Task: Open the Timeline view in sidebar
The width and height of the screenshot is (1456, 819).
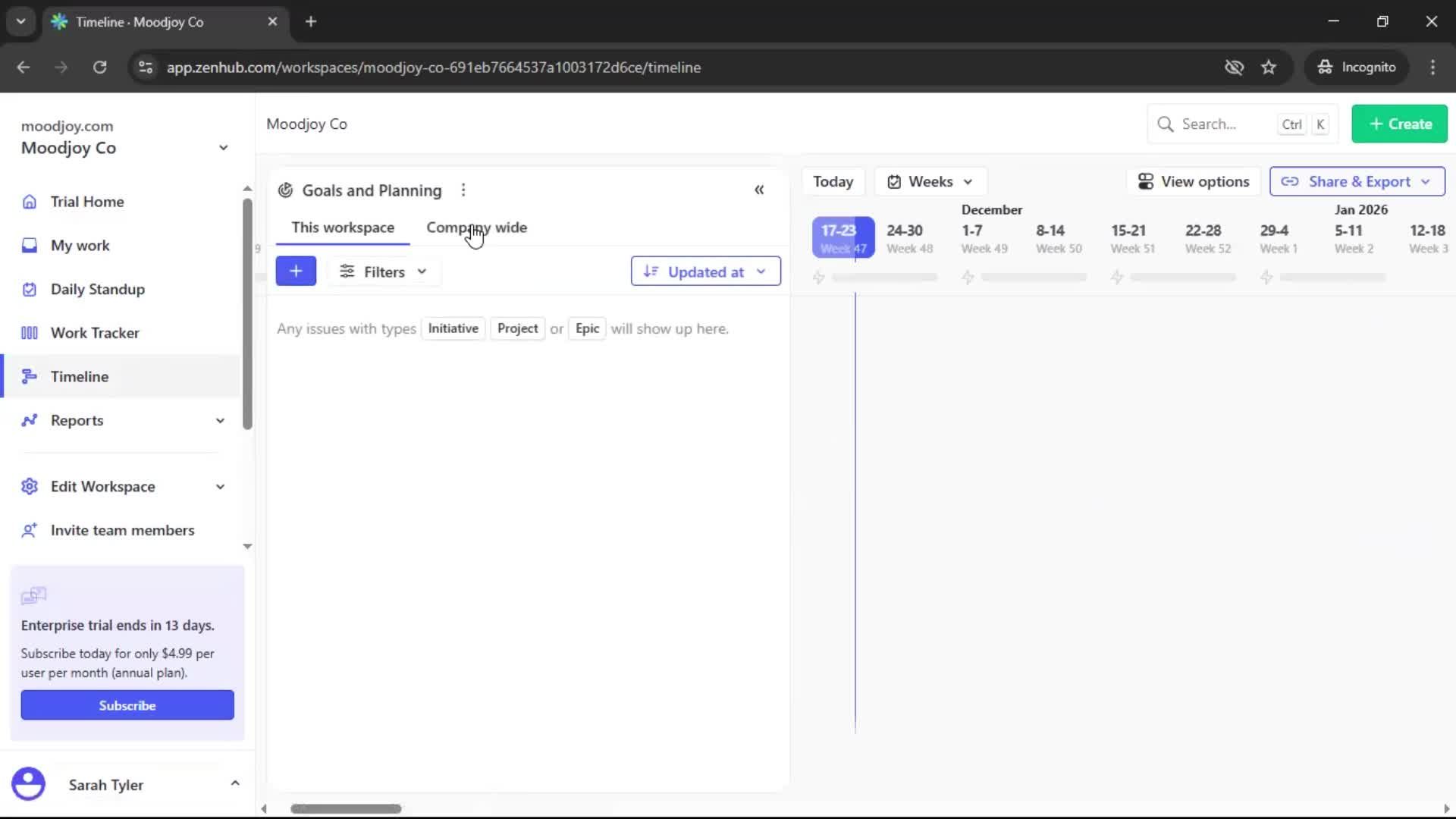Action: [x=80, y=376]
